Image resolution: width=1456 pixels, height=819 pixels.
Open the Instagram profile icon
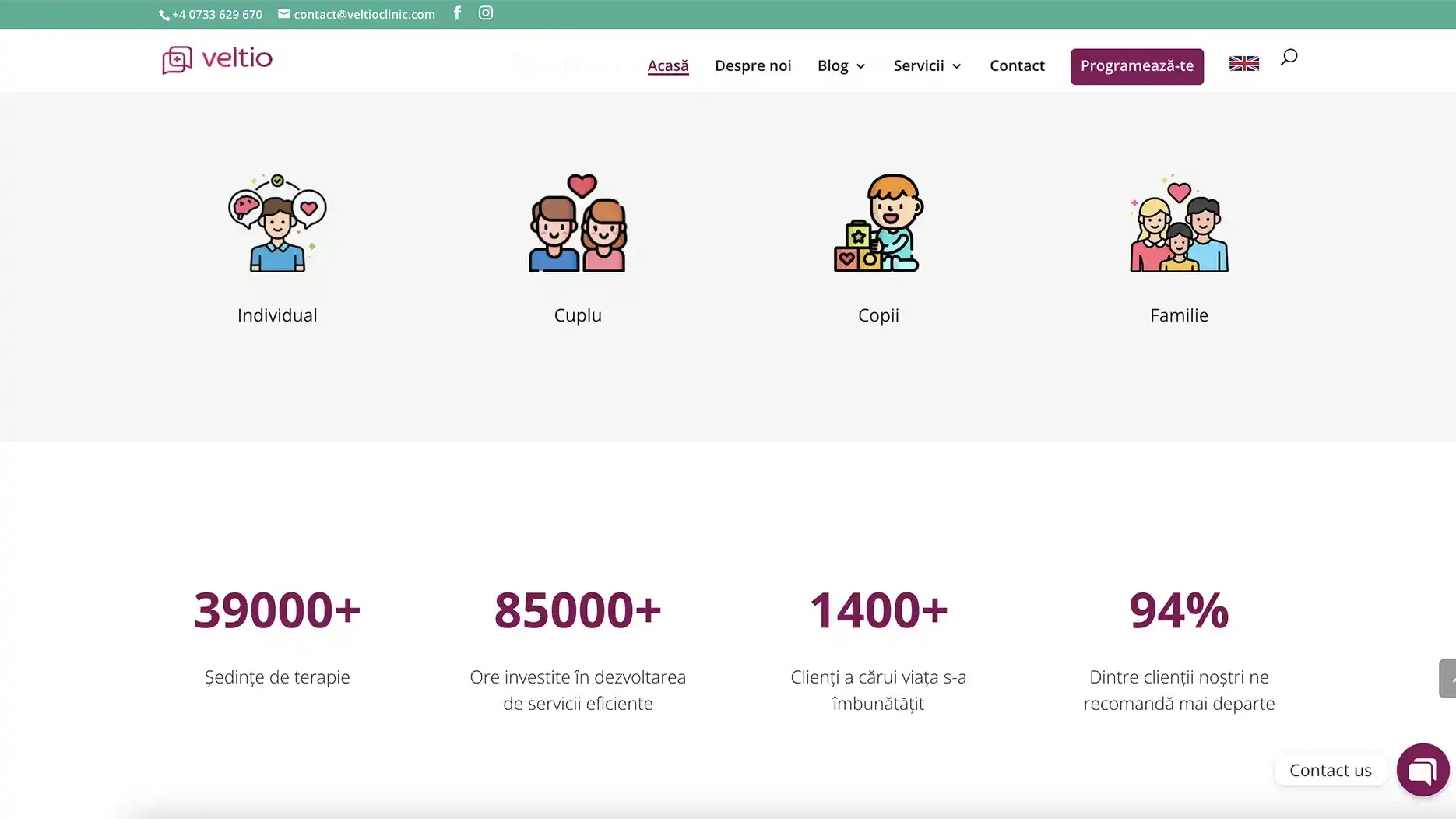(486, 13)
